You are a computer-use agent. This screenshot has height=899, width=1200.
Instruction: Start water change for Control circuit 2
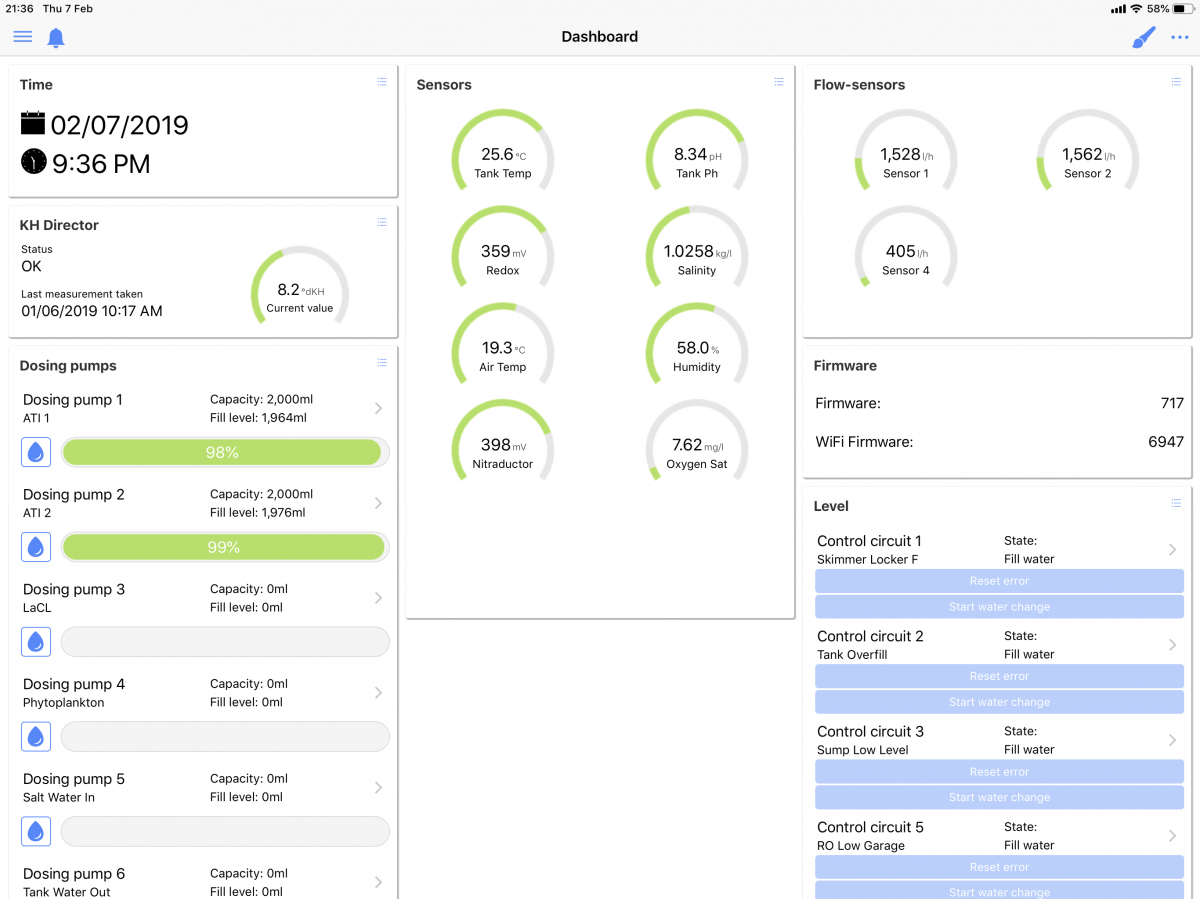coord(999,702)
